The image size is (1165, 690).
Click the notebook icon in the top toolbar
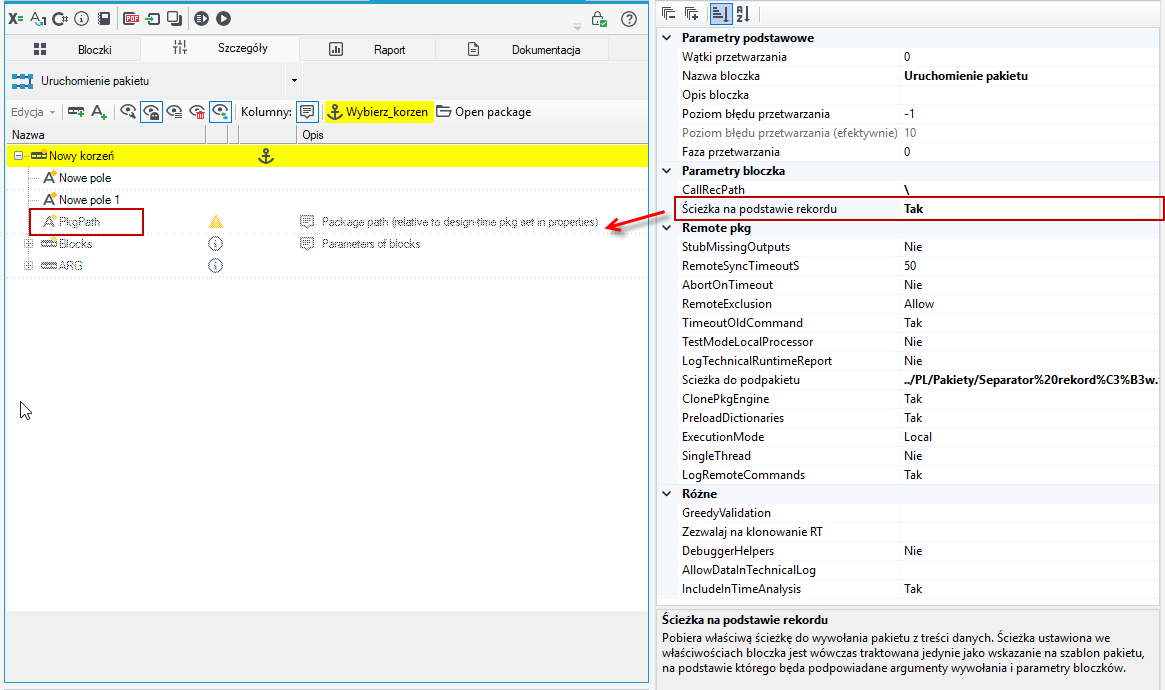[104, 19]
